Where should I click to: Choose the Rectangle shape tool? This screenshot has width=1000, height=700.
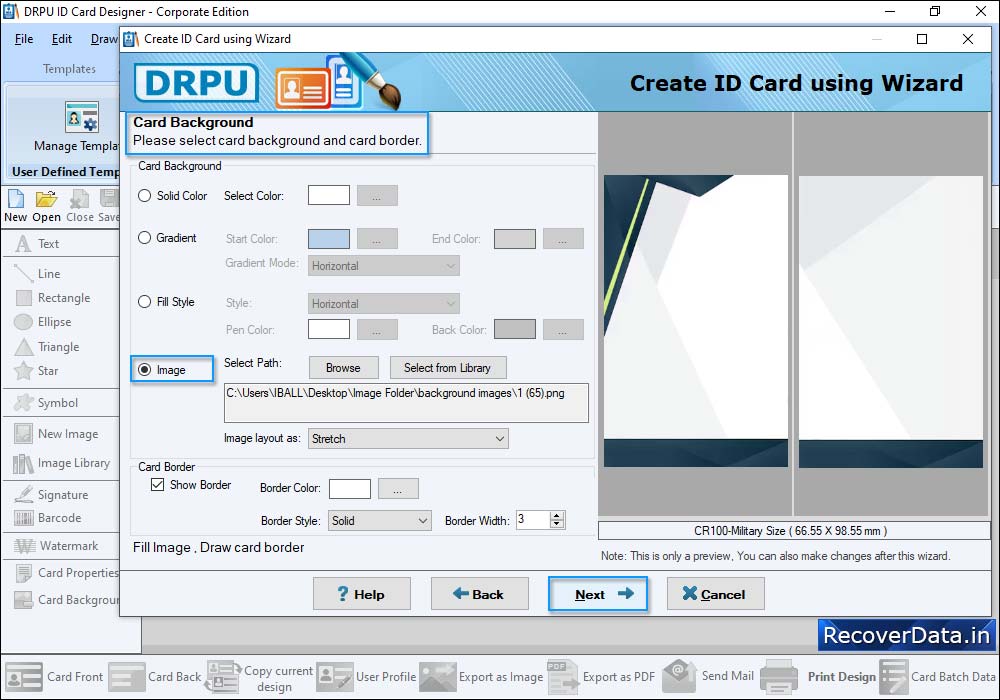53,298
